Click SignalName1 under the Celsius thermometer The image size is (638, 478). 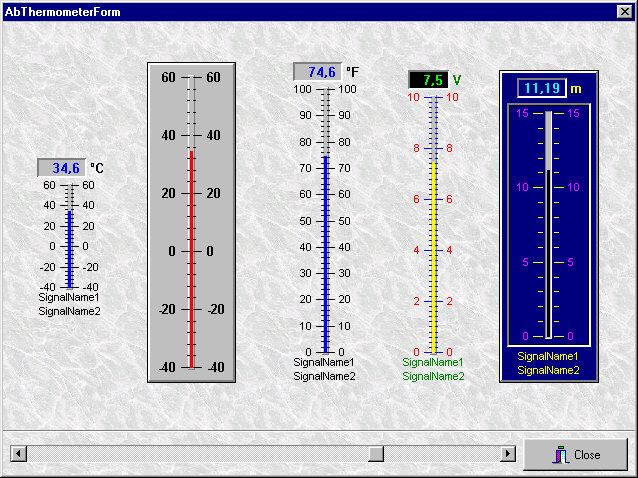coord(69,297)
